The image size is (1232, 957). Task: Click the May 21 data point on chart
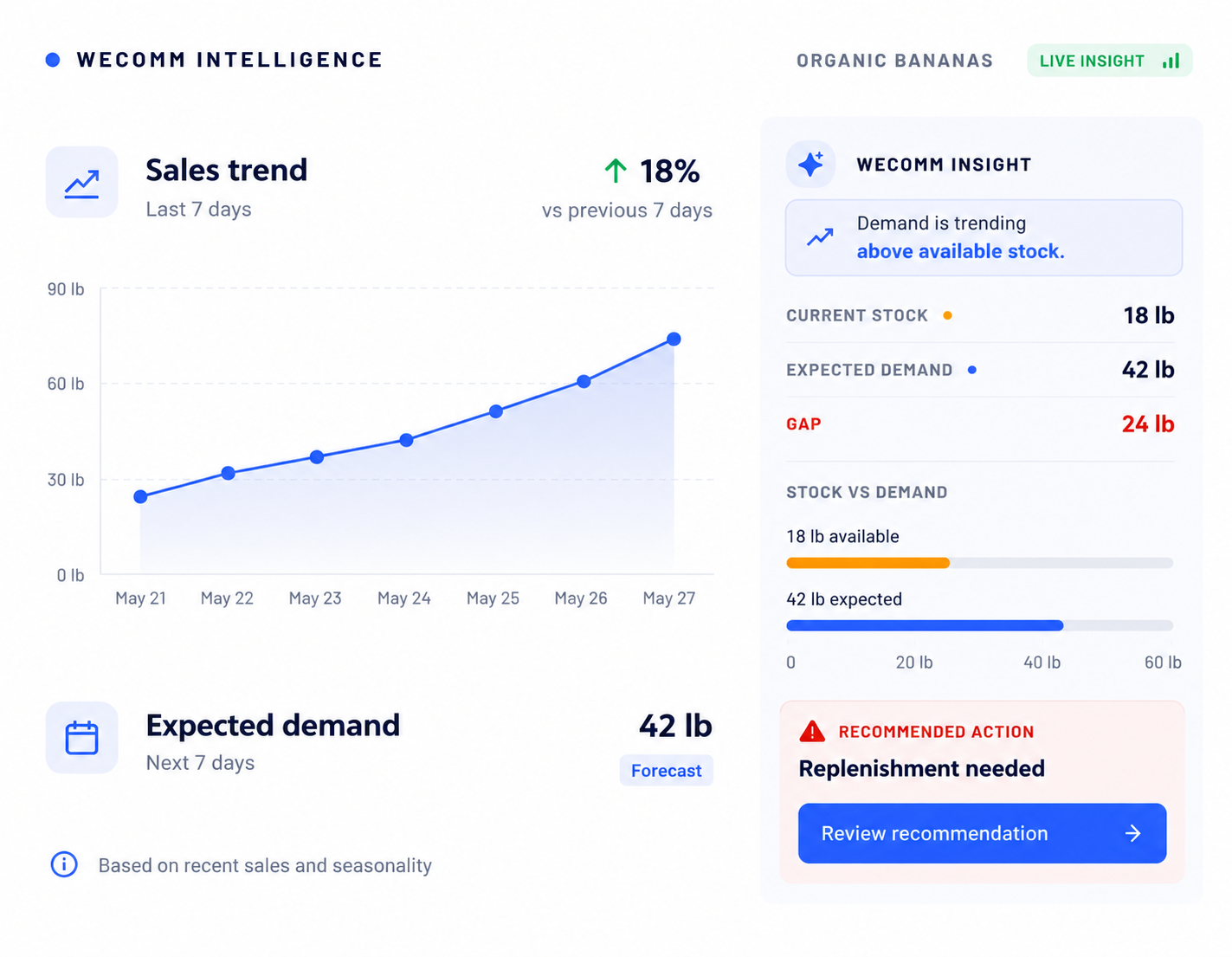tap(140, 496)
